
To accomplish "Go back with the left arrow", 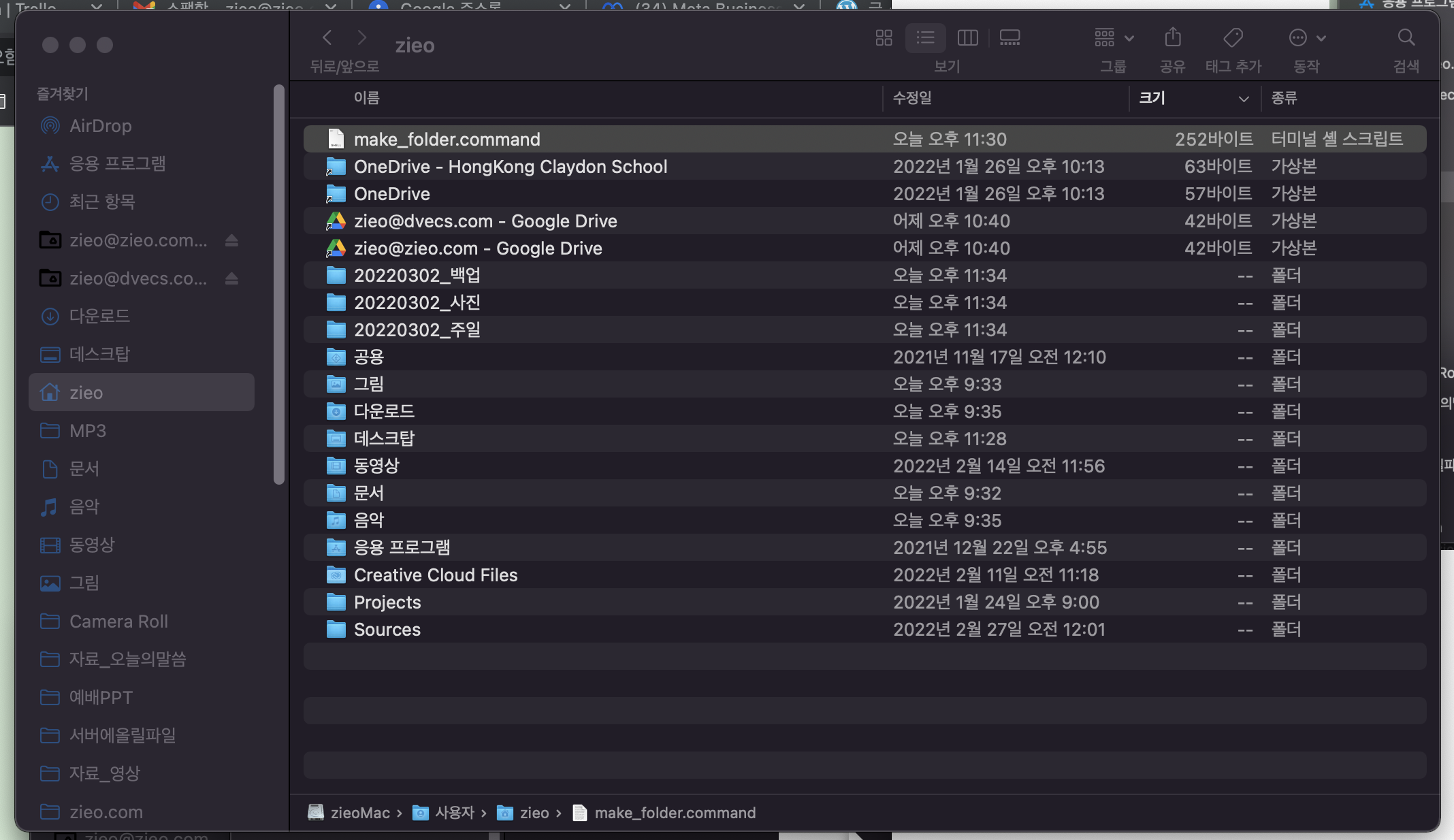I will tap(327, 38).
